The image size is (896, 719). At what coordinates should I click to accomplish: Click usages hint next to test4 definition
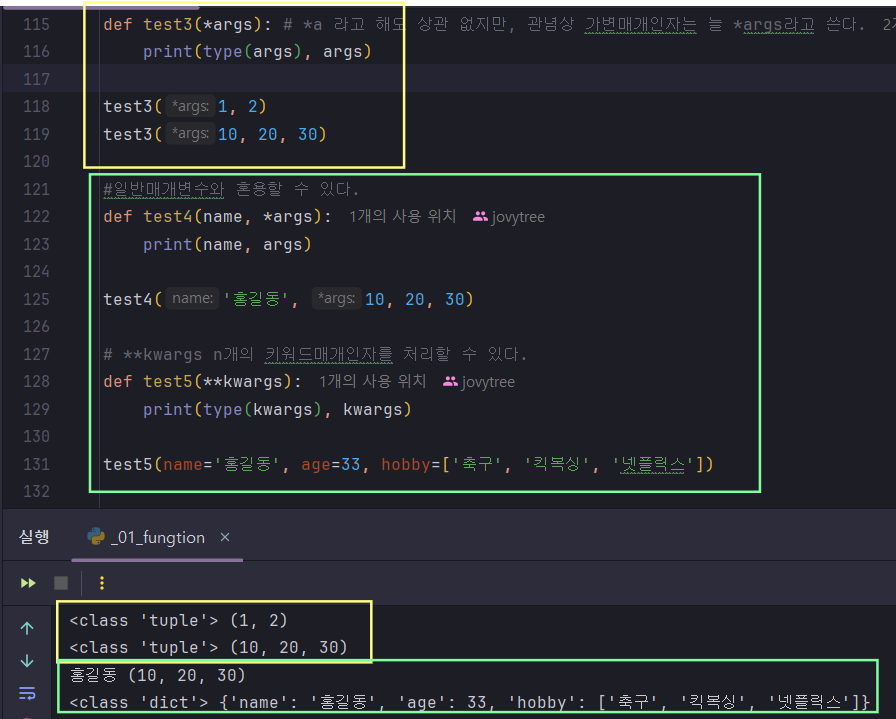coord(403,217)
